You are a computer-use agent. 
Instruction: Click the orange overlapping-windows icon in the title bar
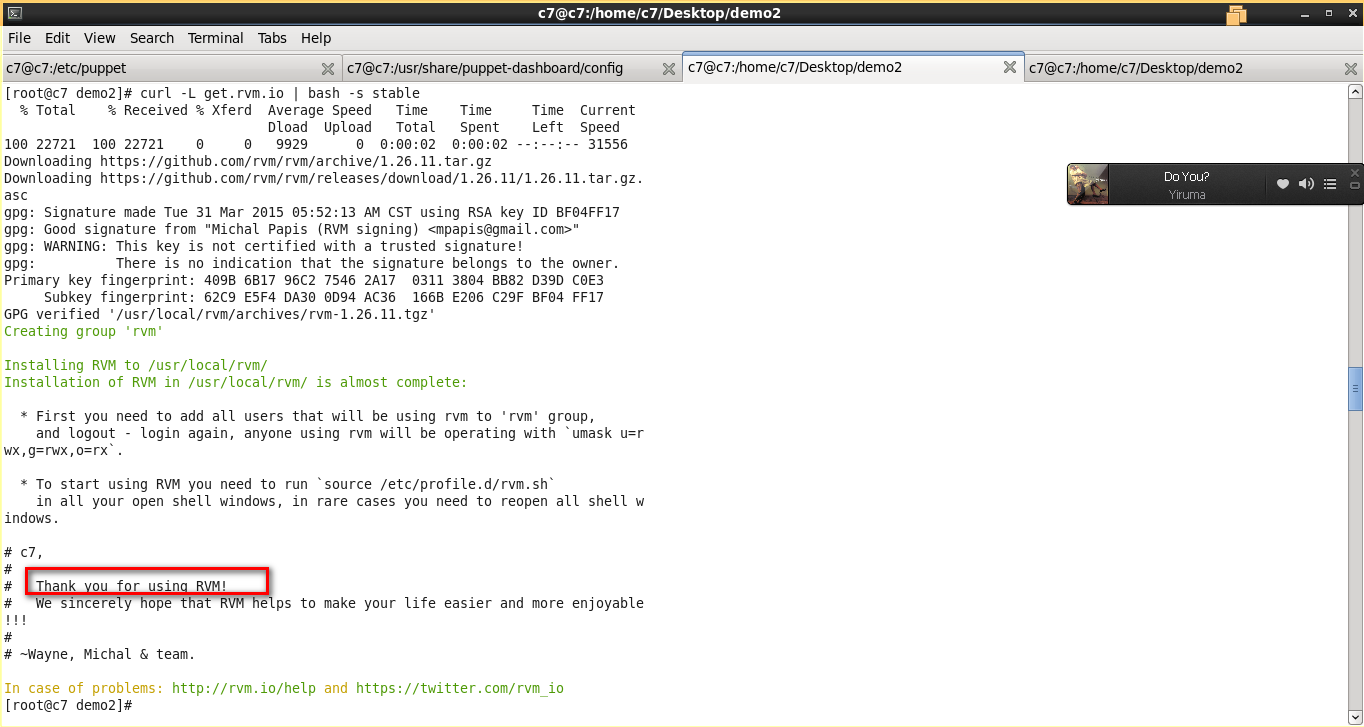pos(1237,14)
